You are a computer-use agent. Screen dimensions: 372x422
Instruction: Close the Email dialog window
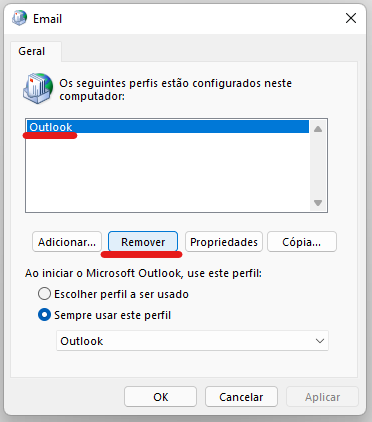click(351, 18)
